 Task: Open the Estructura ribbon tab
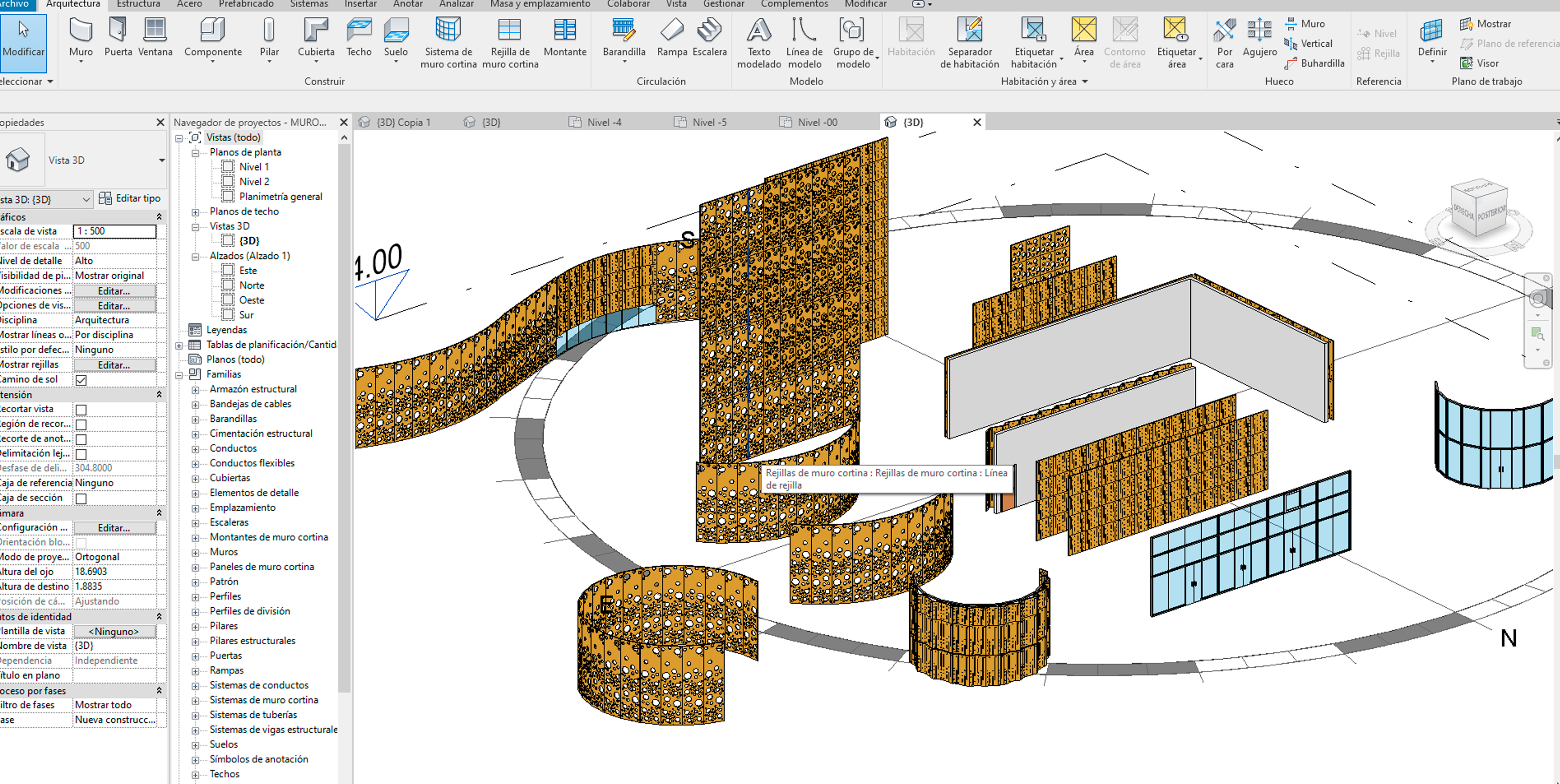tap(138, 4)
